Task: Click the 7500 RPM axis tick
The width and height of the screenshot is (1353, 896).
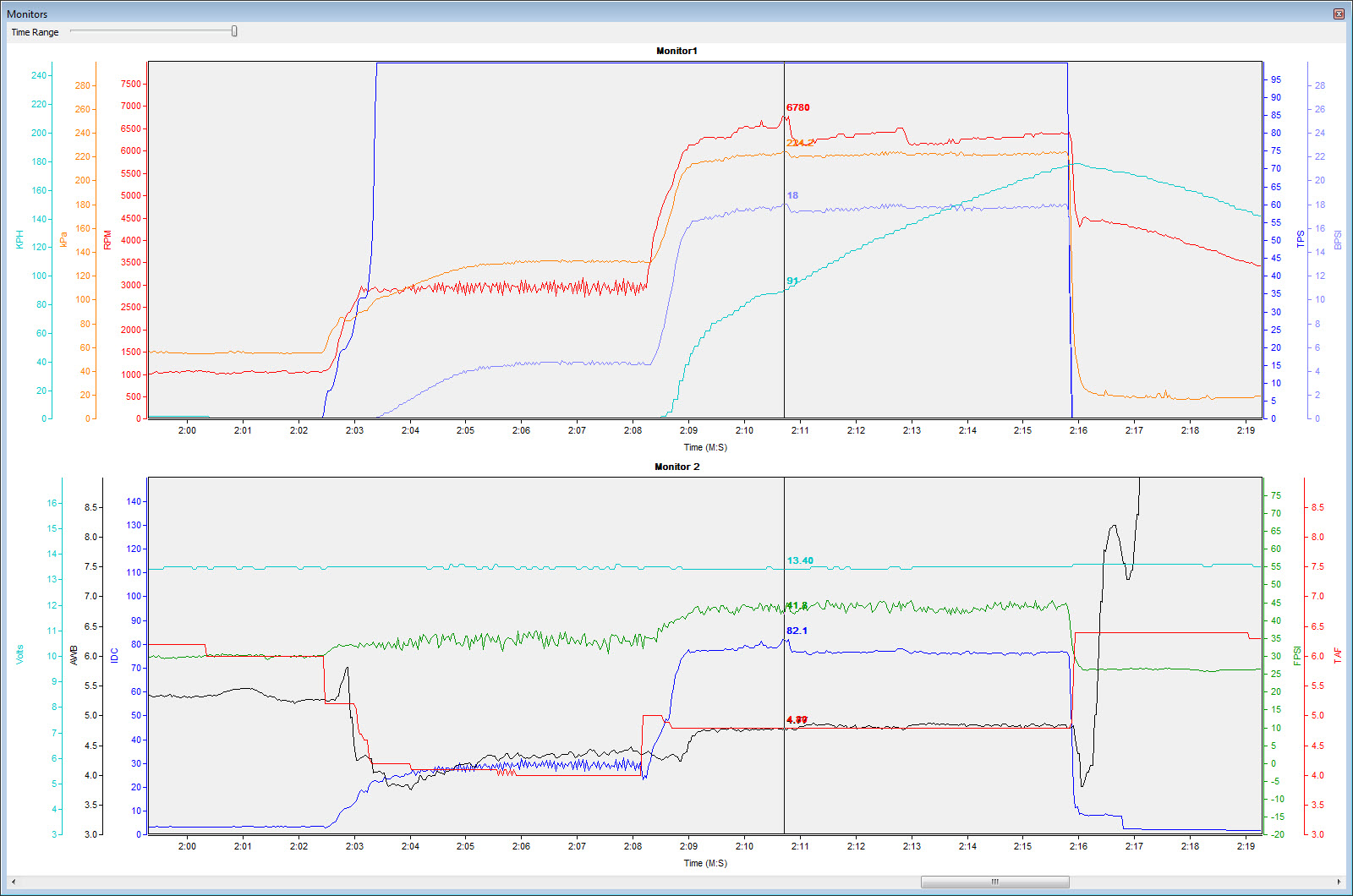Action: (x=131, y=84)
